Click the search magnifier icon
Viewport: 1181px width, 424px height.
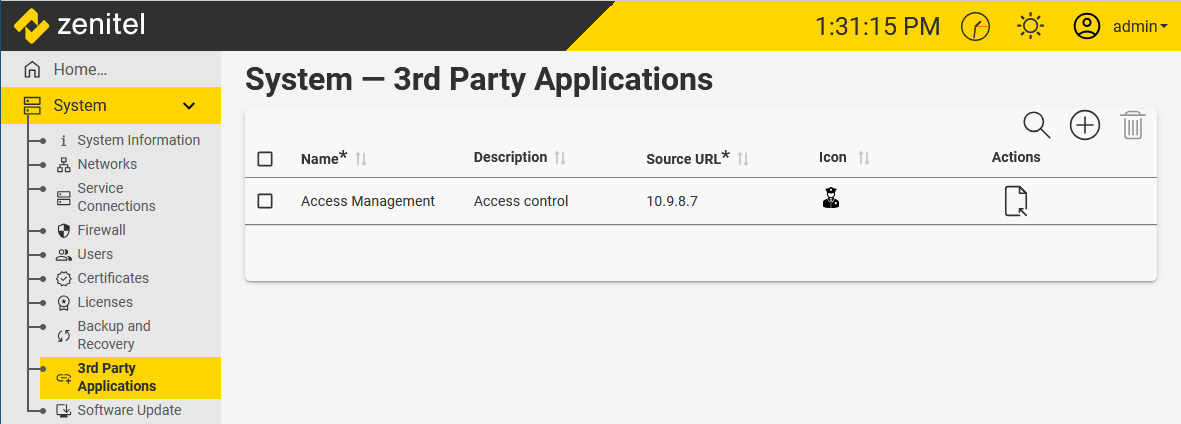pyautogui.click(x=1037, y=126)
